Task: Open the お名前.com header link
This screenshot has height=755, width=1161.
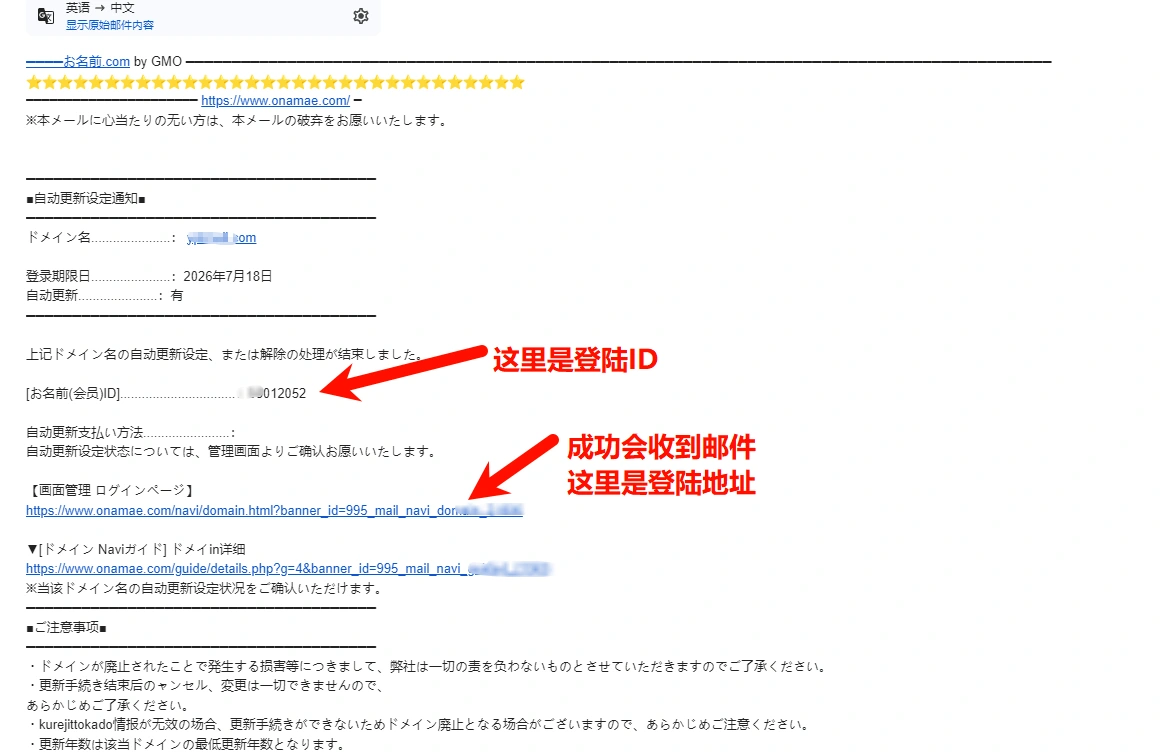Action: point(78,61)
